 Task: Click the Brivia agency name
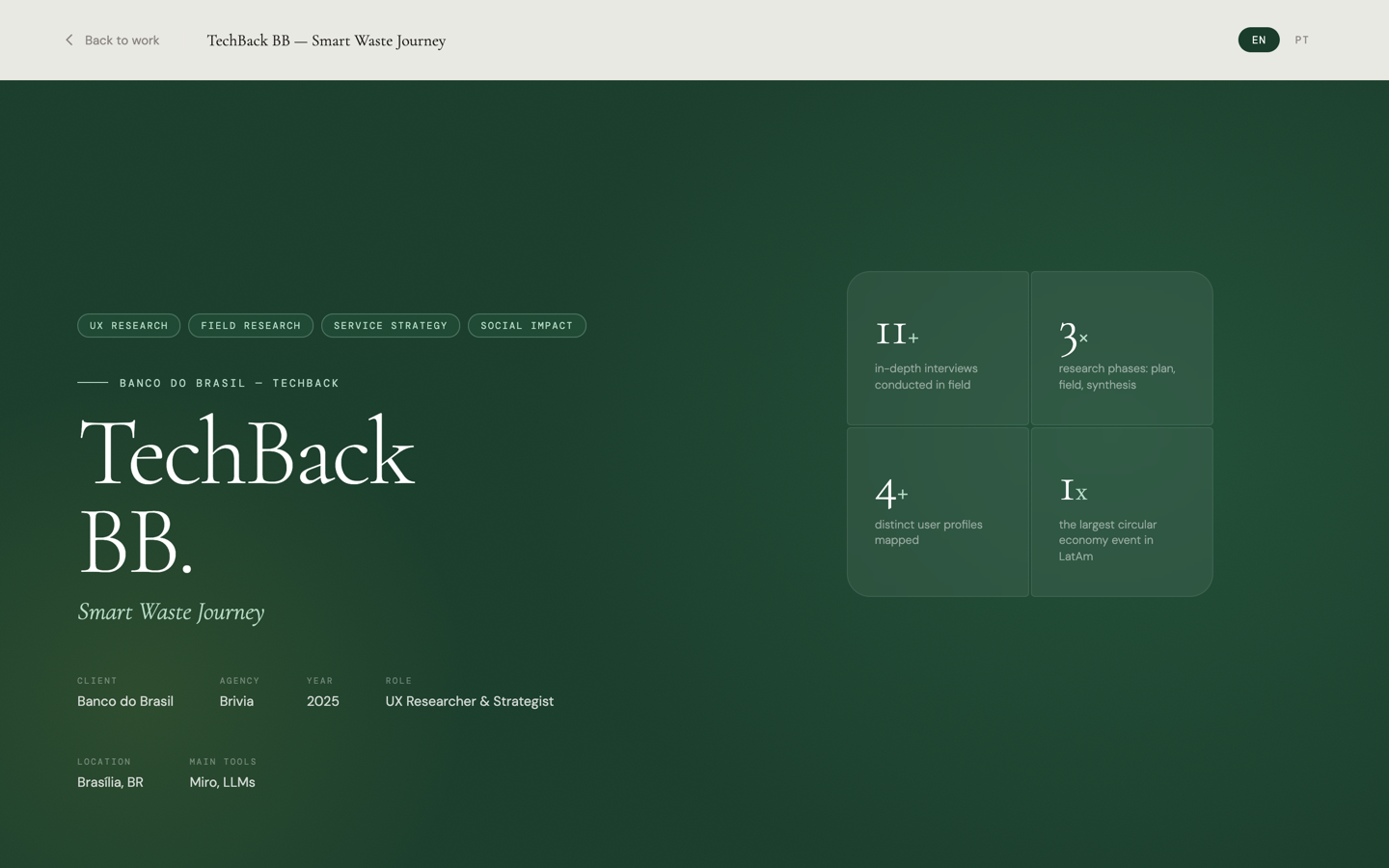tap(236, 701)
